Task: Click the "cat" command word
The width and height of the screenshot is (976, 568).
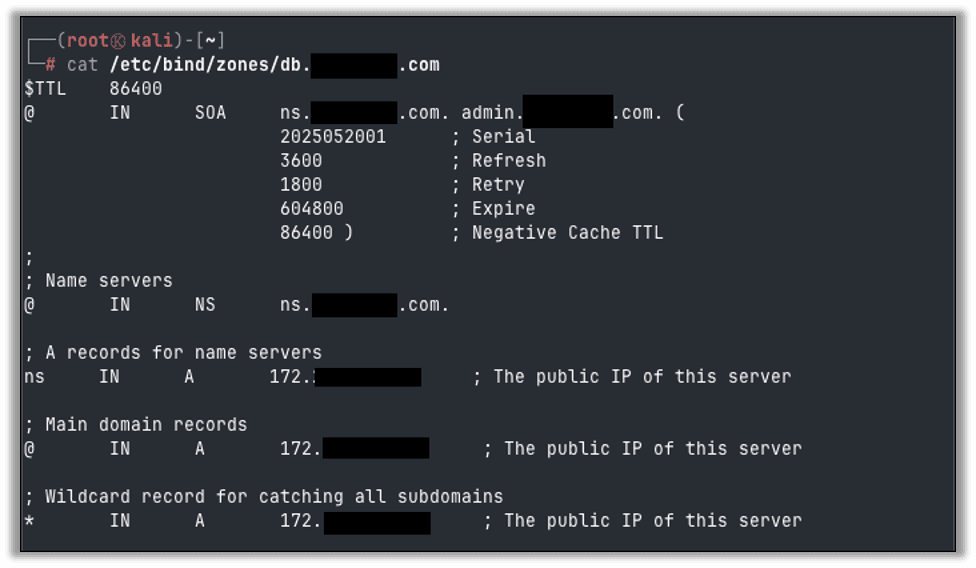Action: pyautogui.click(x=82, y=65)
